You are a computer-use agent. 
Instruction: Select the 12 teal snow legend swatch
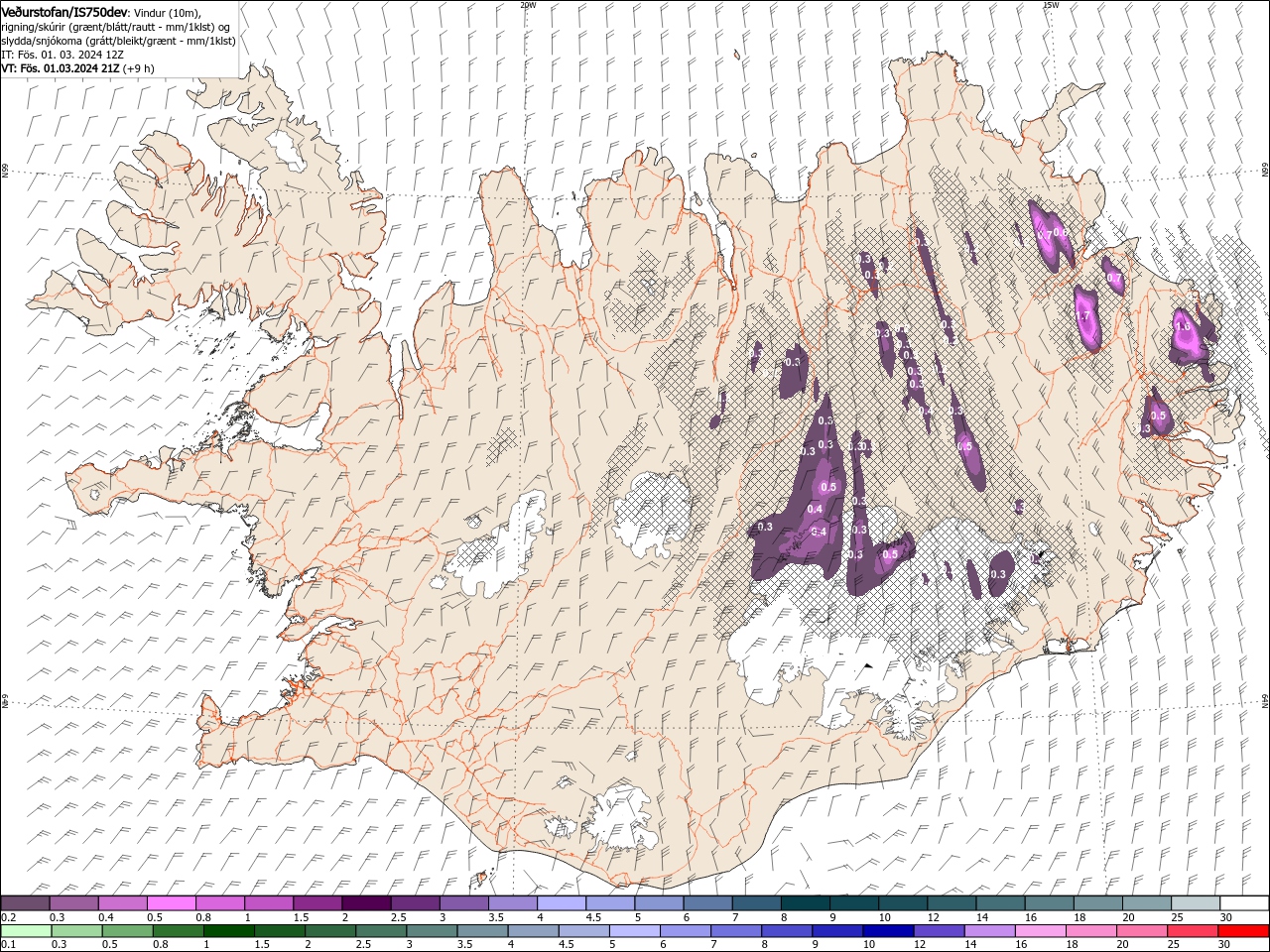pyautogui.click(x=952, y=903)
